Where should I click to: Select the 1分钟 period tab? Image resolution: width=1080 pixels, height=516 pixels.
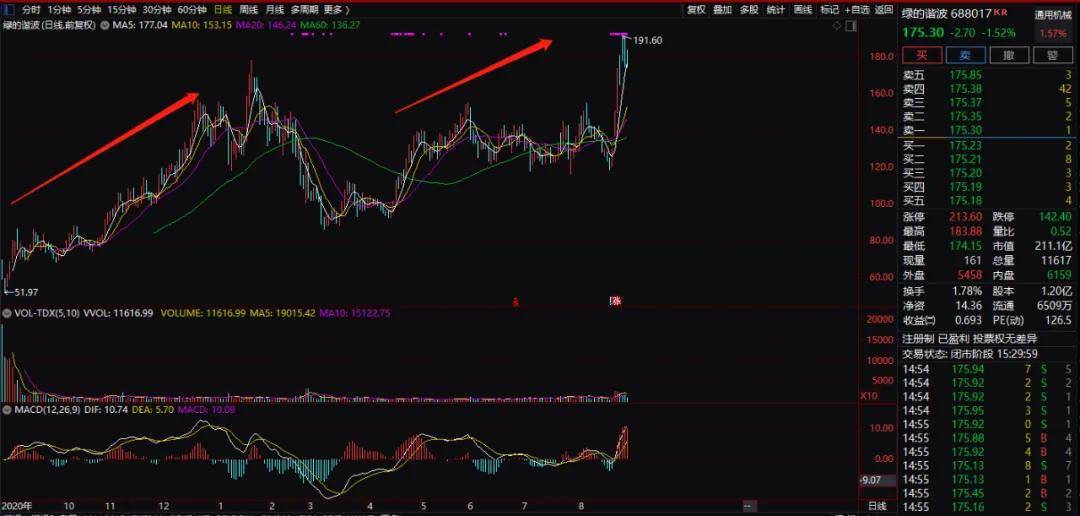[x=60, y=10]
